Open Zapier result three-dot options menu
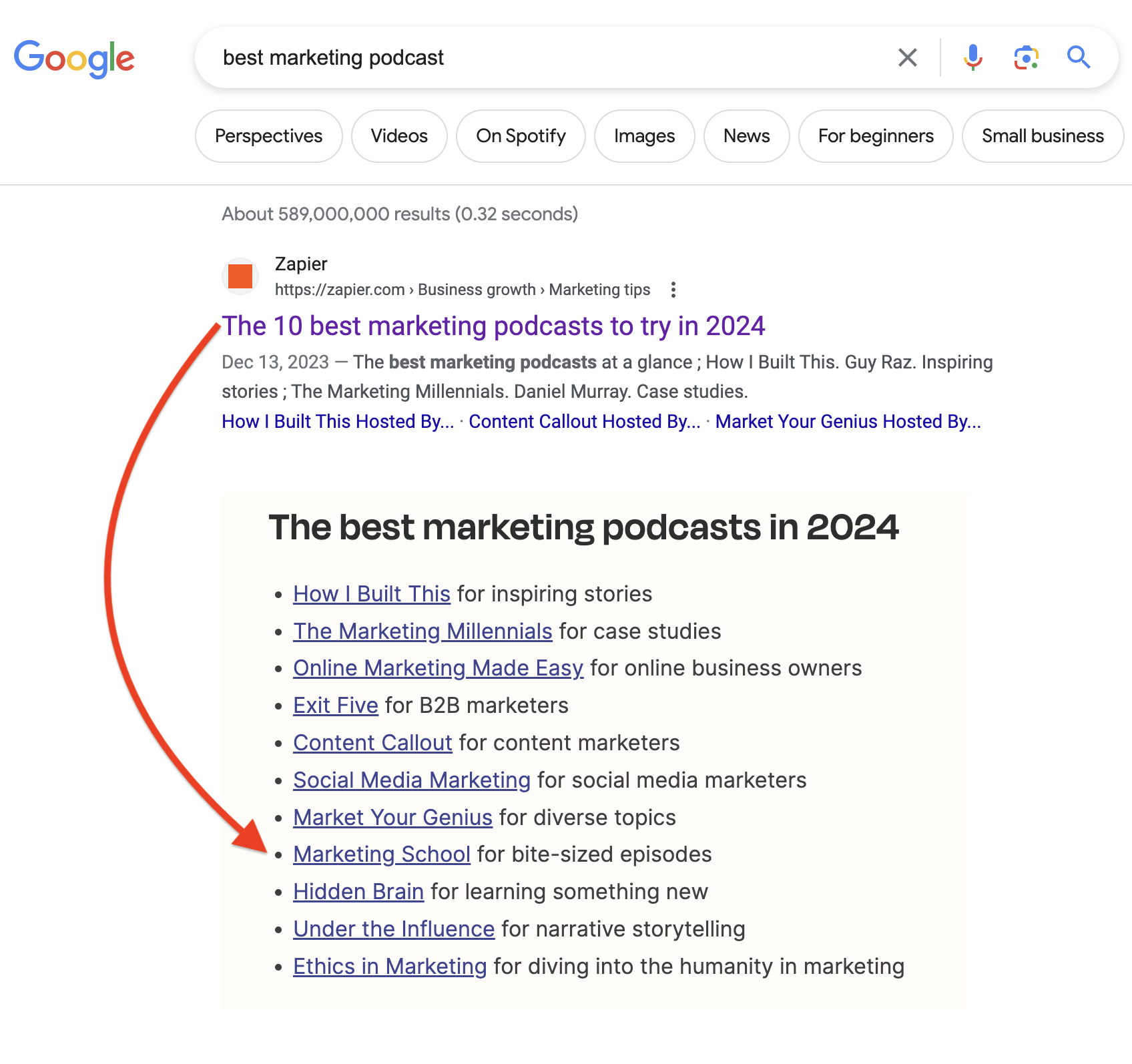 pos(673,290)
